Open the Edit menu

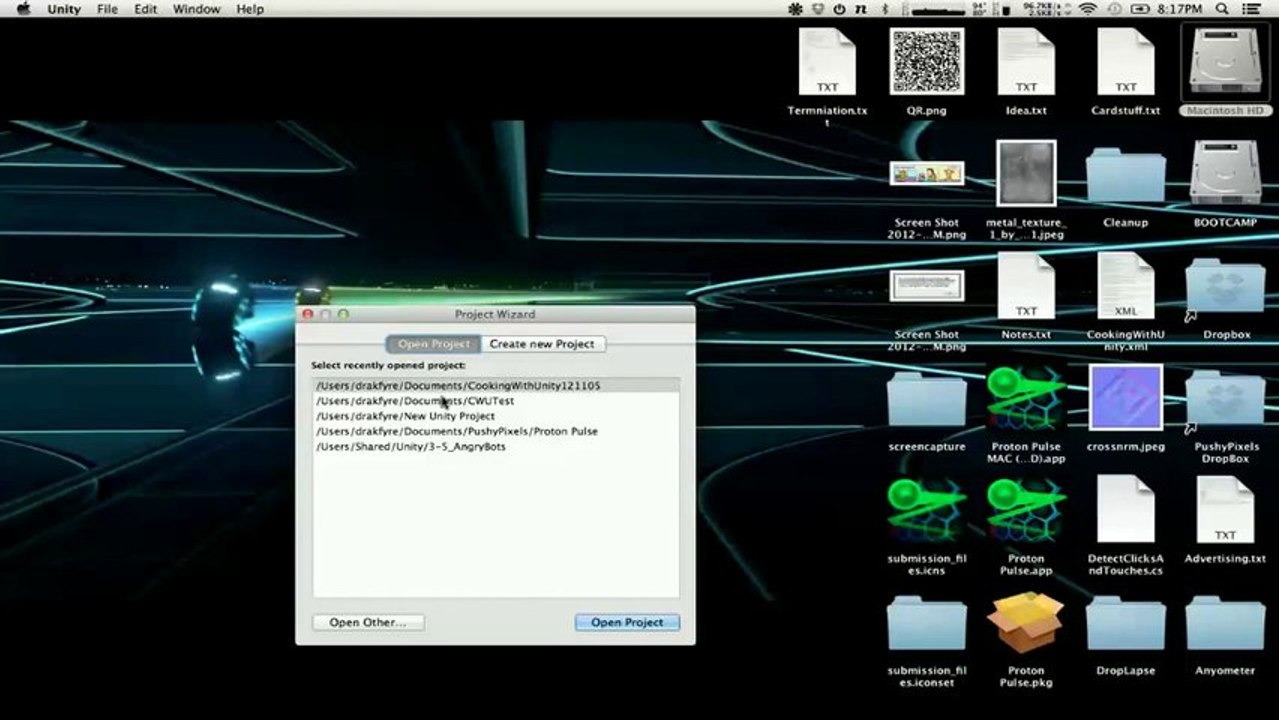tap(146, 9)
